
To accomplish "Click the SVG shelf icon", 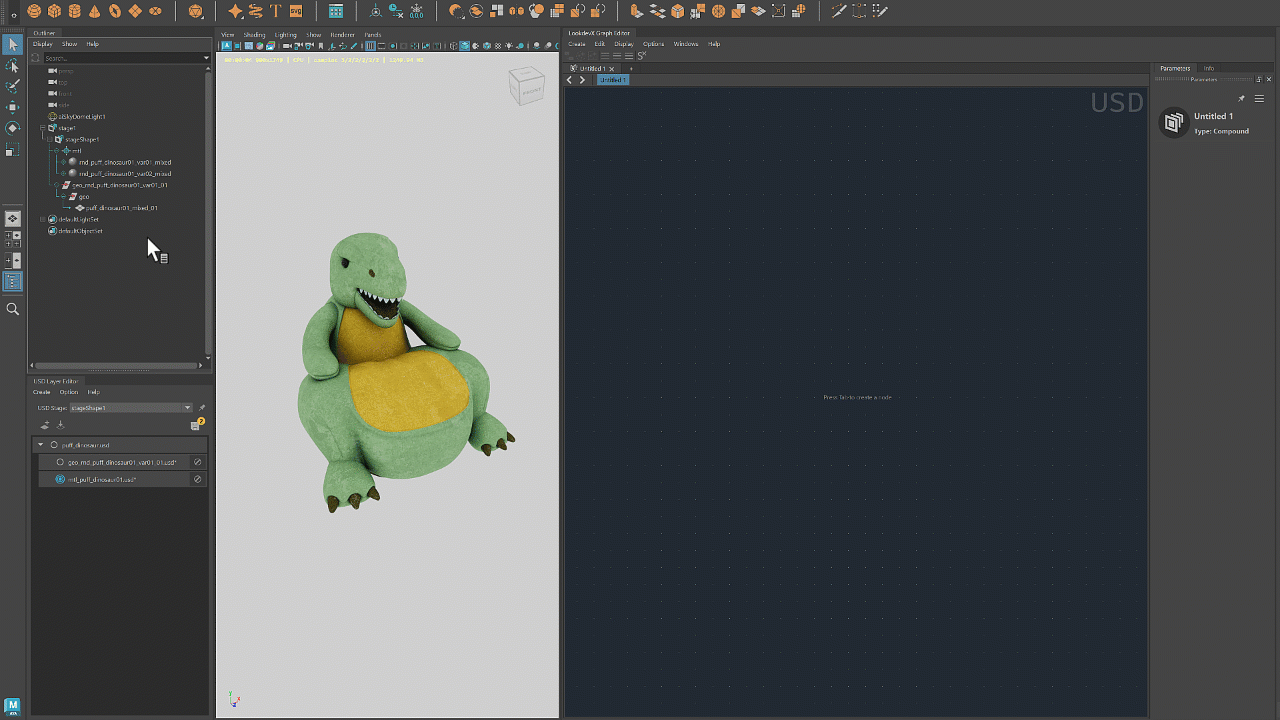I will coord(296,11).
